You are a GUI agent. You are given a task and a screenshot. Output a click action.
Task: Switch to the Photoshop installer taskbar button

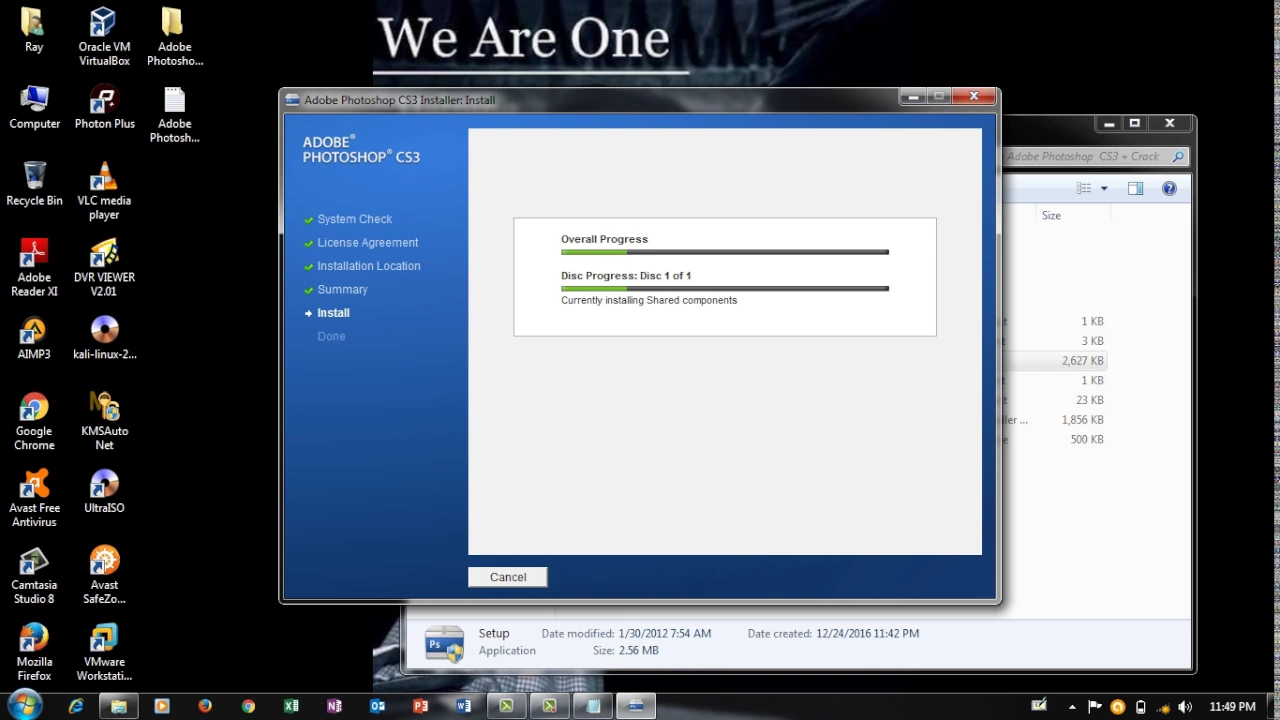(635, 706)
